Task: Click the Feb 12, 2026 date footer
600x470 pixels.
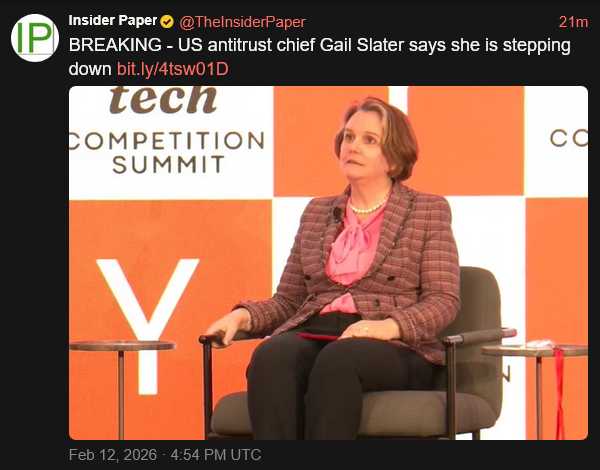Action: coord(165,455)
